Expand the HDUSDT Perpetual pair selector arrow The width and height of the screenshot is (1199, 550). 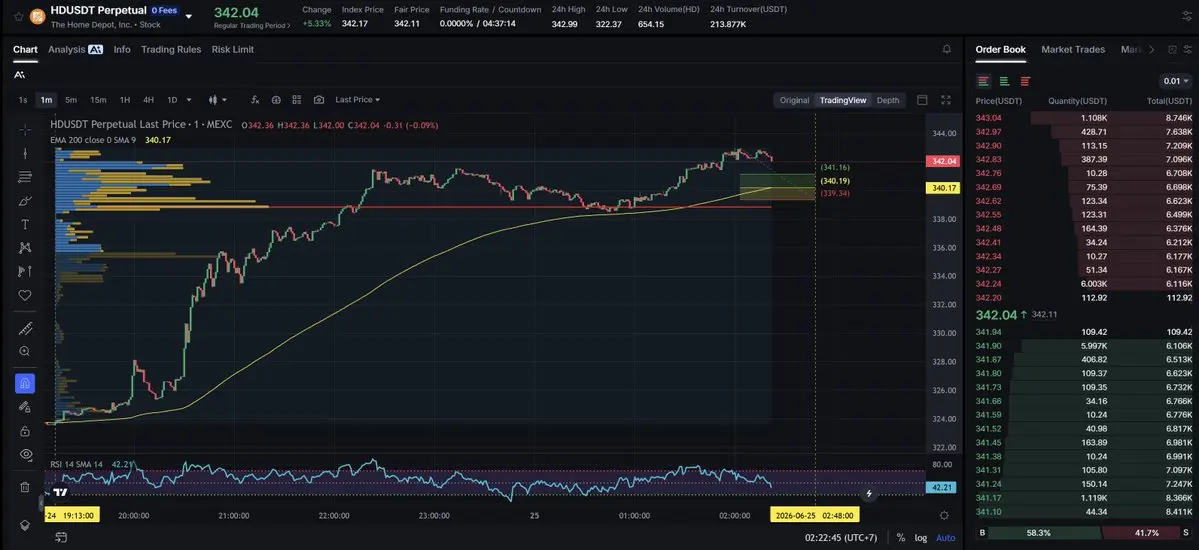(x=189, y=16)
